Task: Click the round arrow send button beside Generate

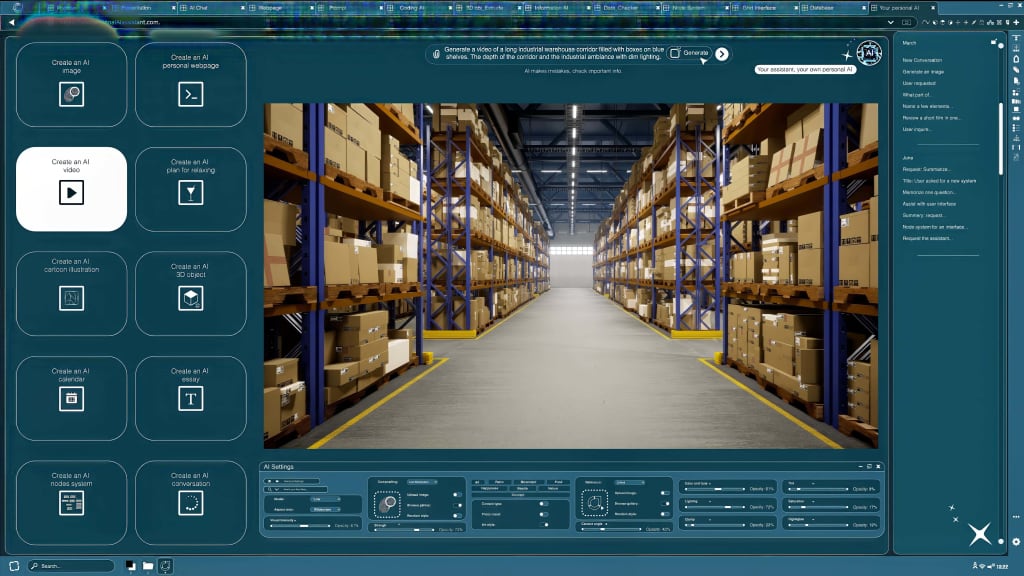Action: tap(722, 54)
